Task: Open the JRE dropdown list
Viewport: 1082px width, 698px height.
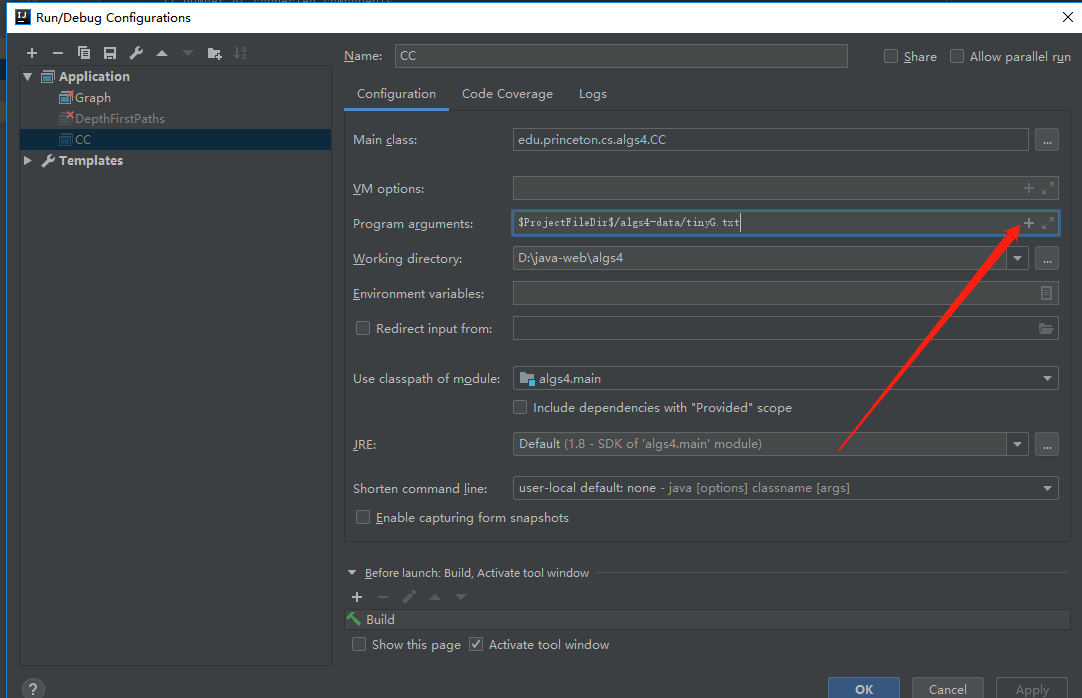Action: [1017, 444]
